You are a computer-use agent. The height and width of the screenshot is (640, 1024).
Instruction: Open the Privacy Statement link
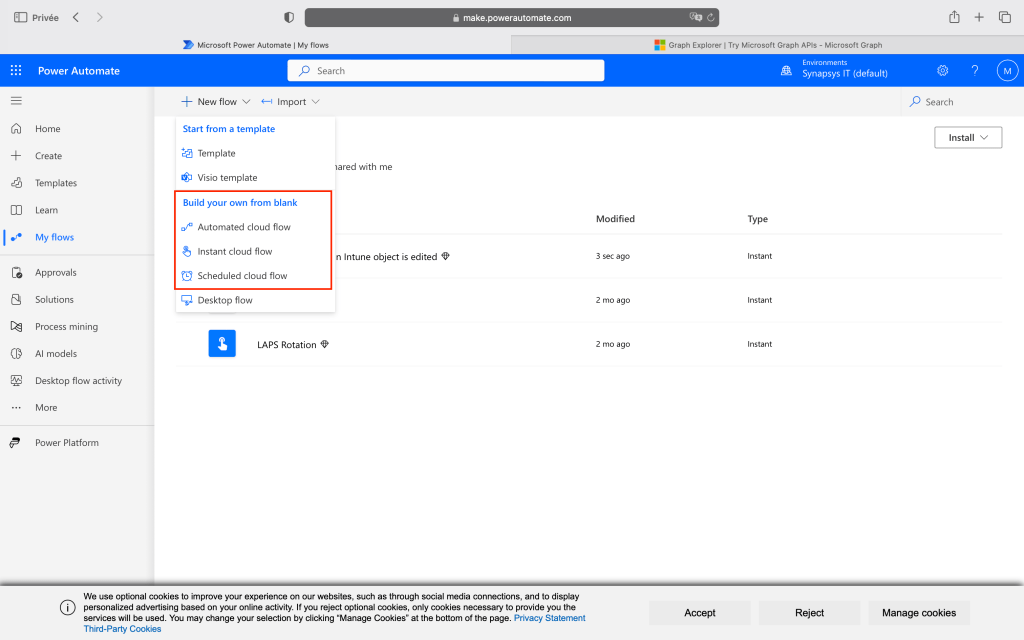549,618
